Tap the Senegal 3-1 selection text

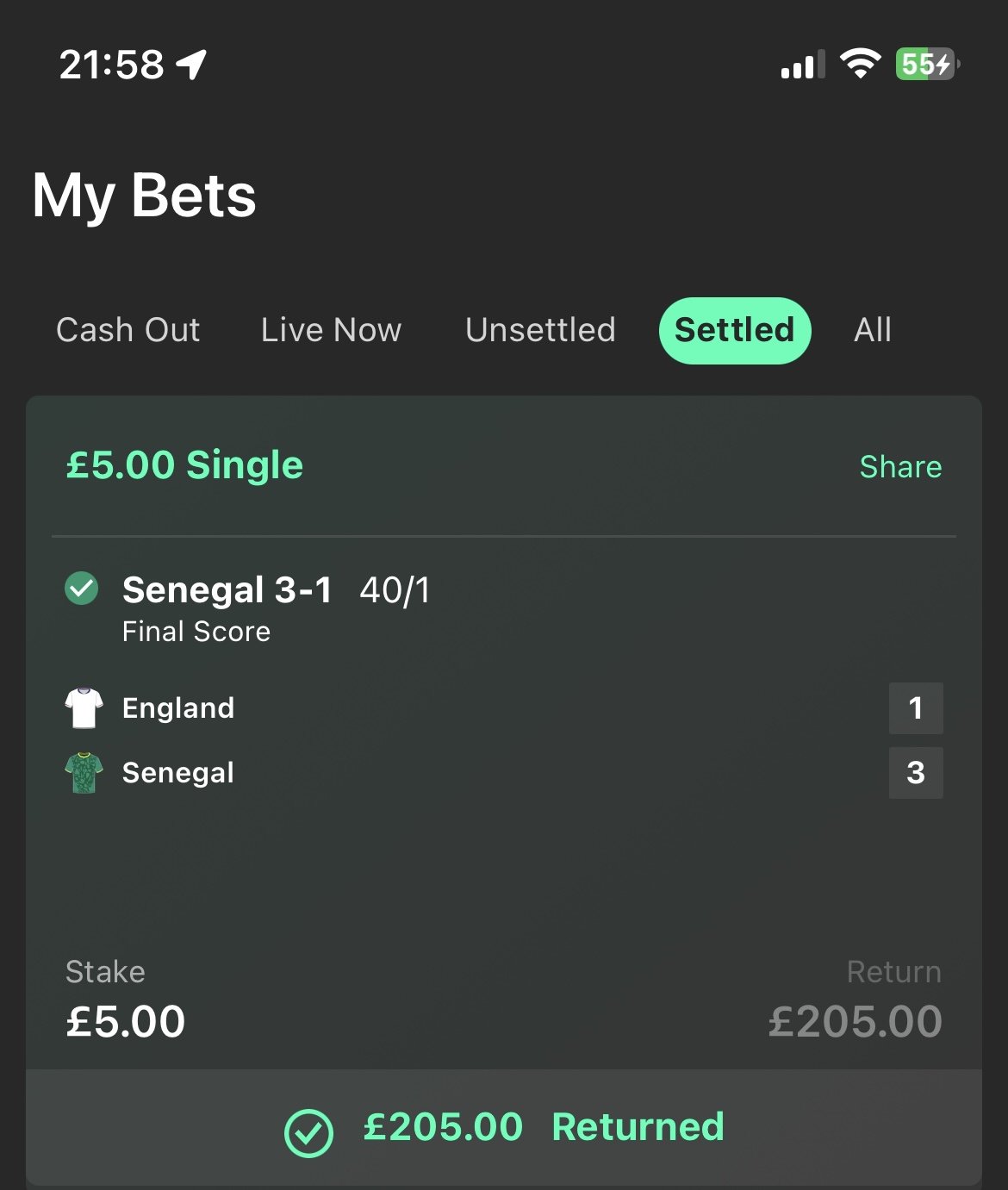pyautogui.click(x=227, y=590)
